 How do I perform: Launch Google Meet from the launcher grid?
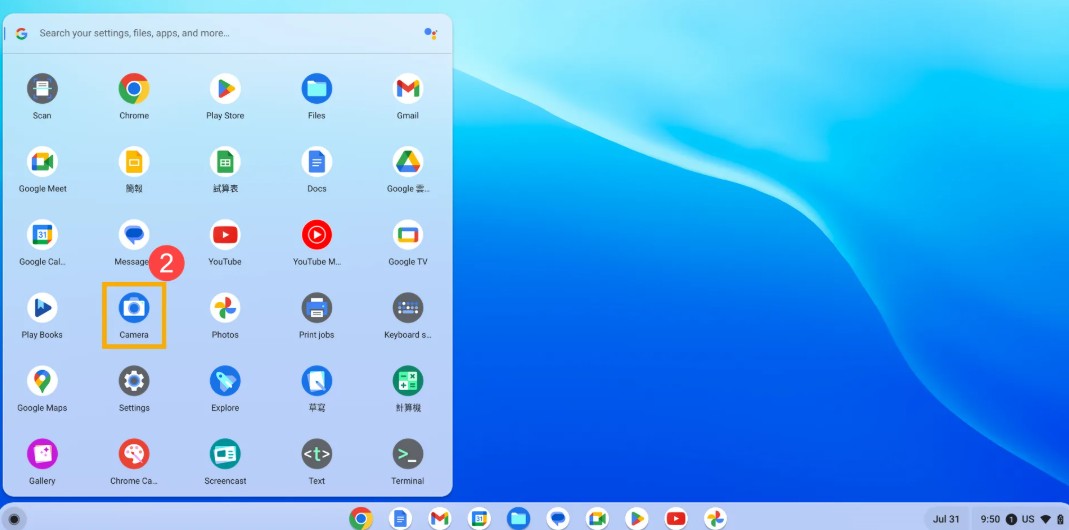[42, 162]
